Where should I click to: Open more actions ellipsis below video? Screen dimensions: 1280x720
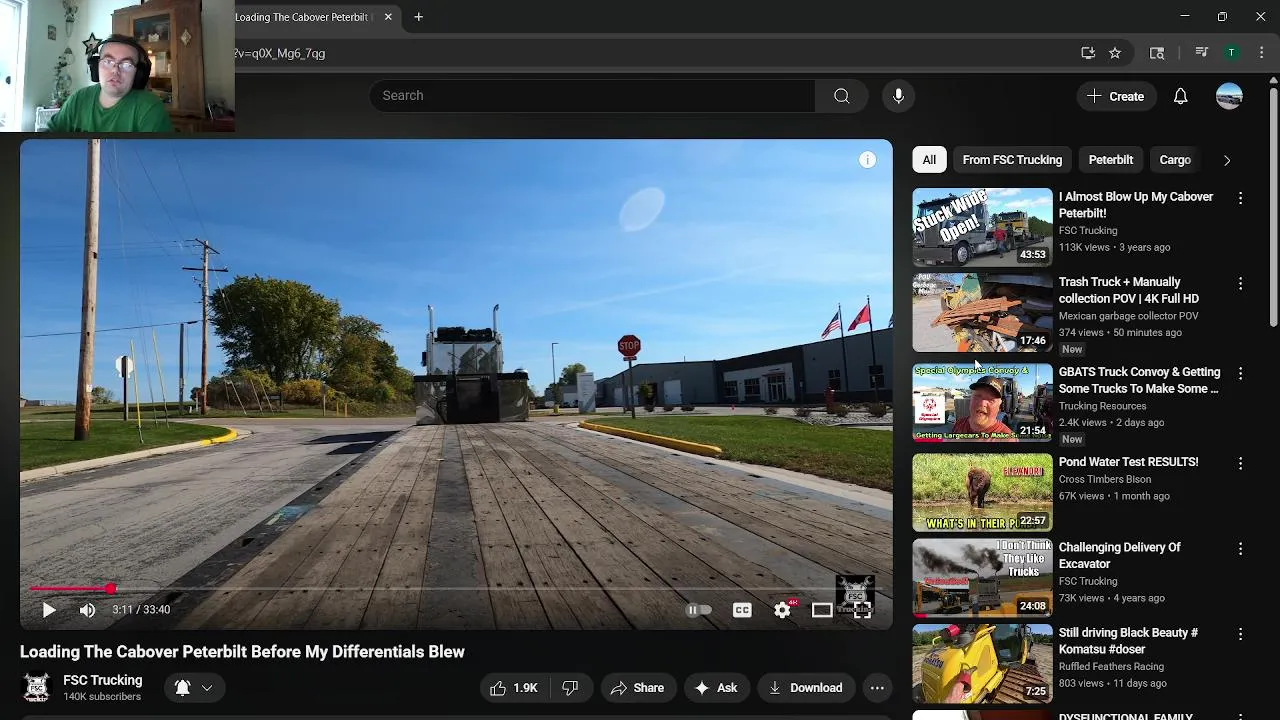[x=877, y=688]
